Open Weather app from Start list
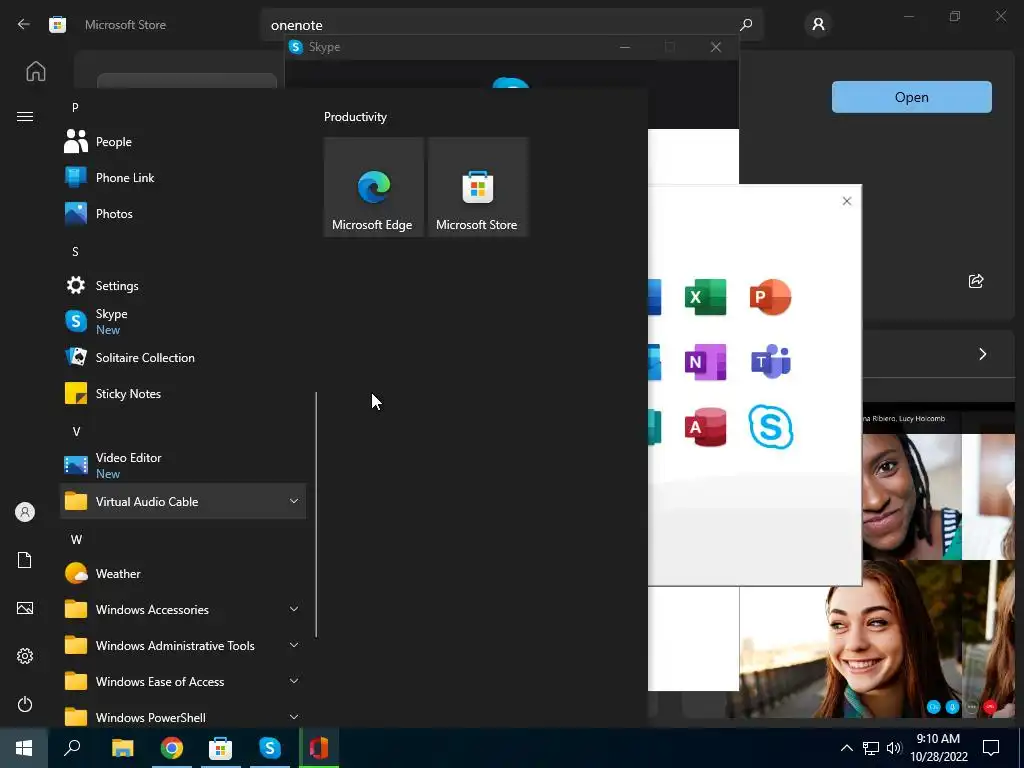This screenshot has height=768, width=1024. tap(183, 573)
